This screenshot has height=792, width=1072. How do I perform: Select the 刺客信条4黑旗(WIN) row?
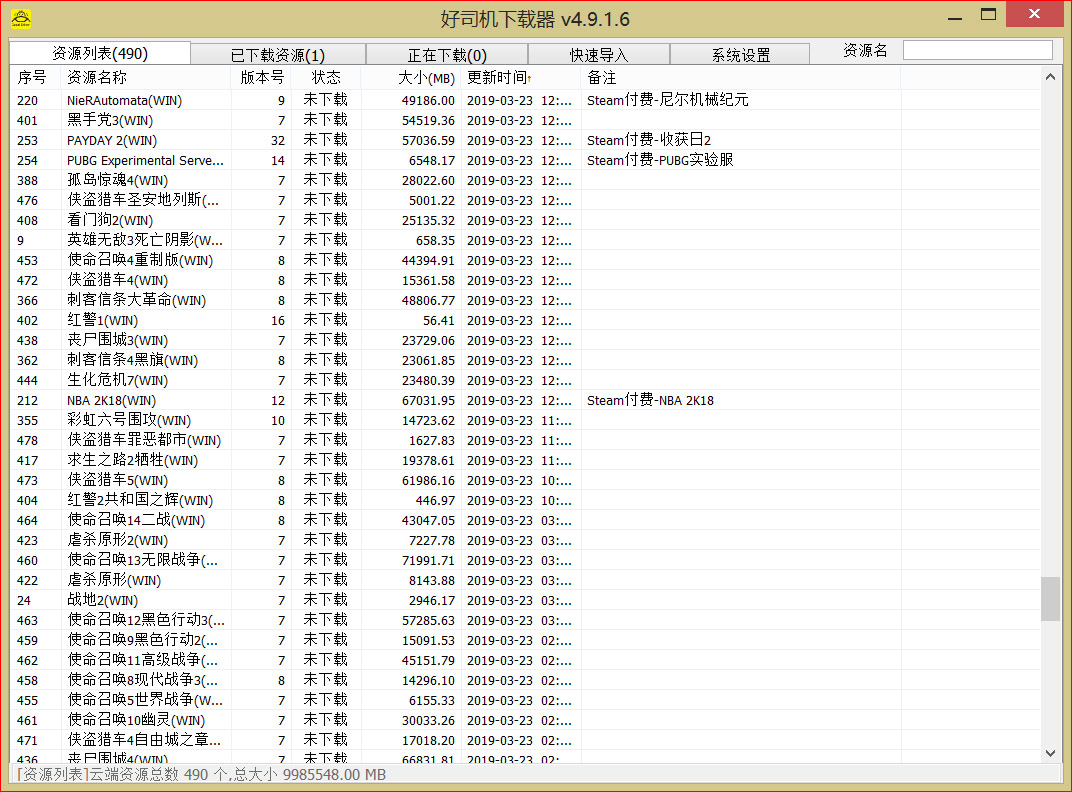click(525, 360)
